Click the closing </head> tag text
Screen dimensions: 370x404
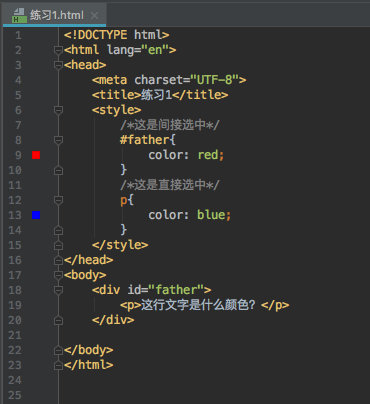tap(89, 260)
